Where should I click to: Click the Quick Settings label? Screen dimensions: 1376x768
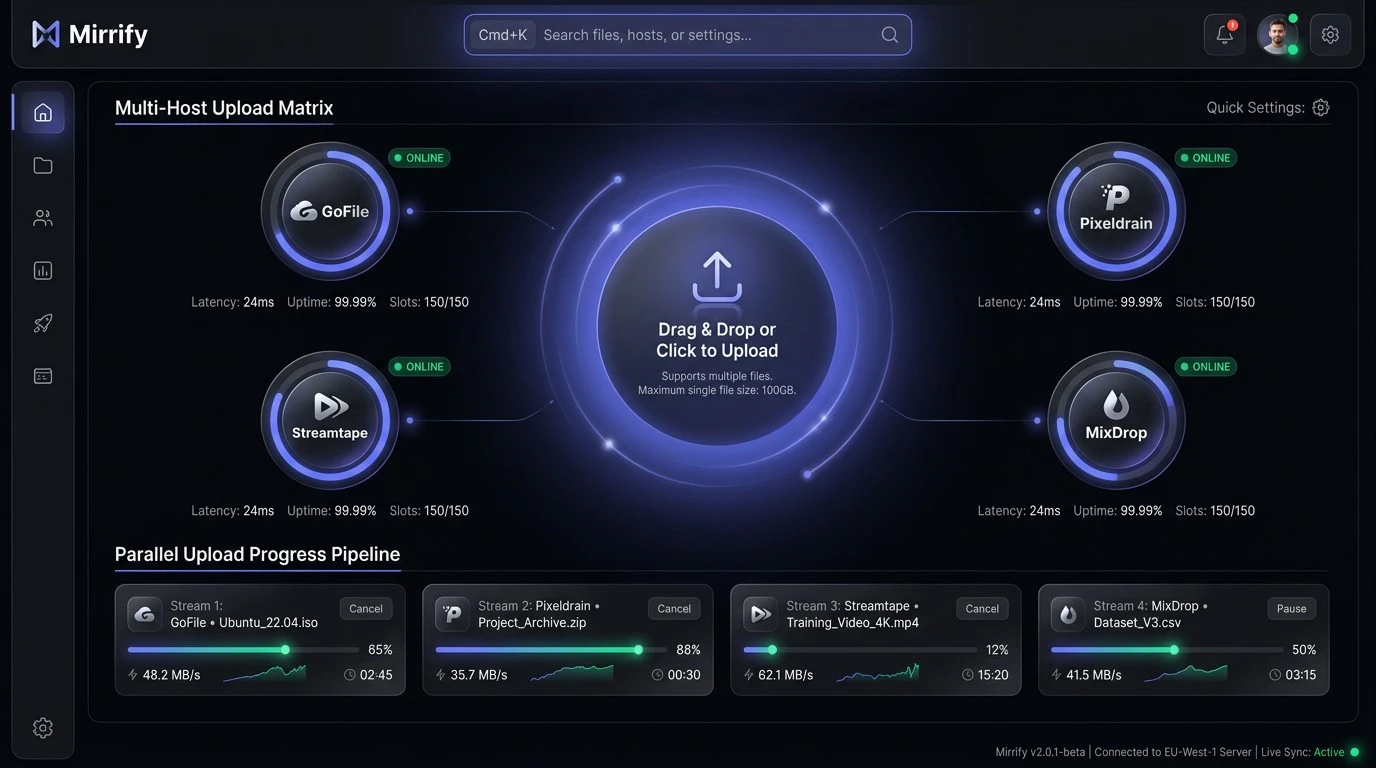1255,108
